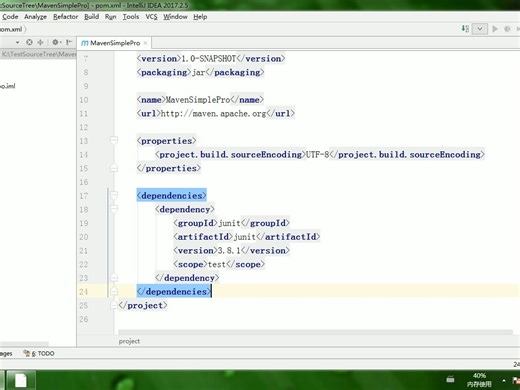
Task: Click Collapse All icon in project panel
Action: click(40, 42)
